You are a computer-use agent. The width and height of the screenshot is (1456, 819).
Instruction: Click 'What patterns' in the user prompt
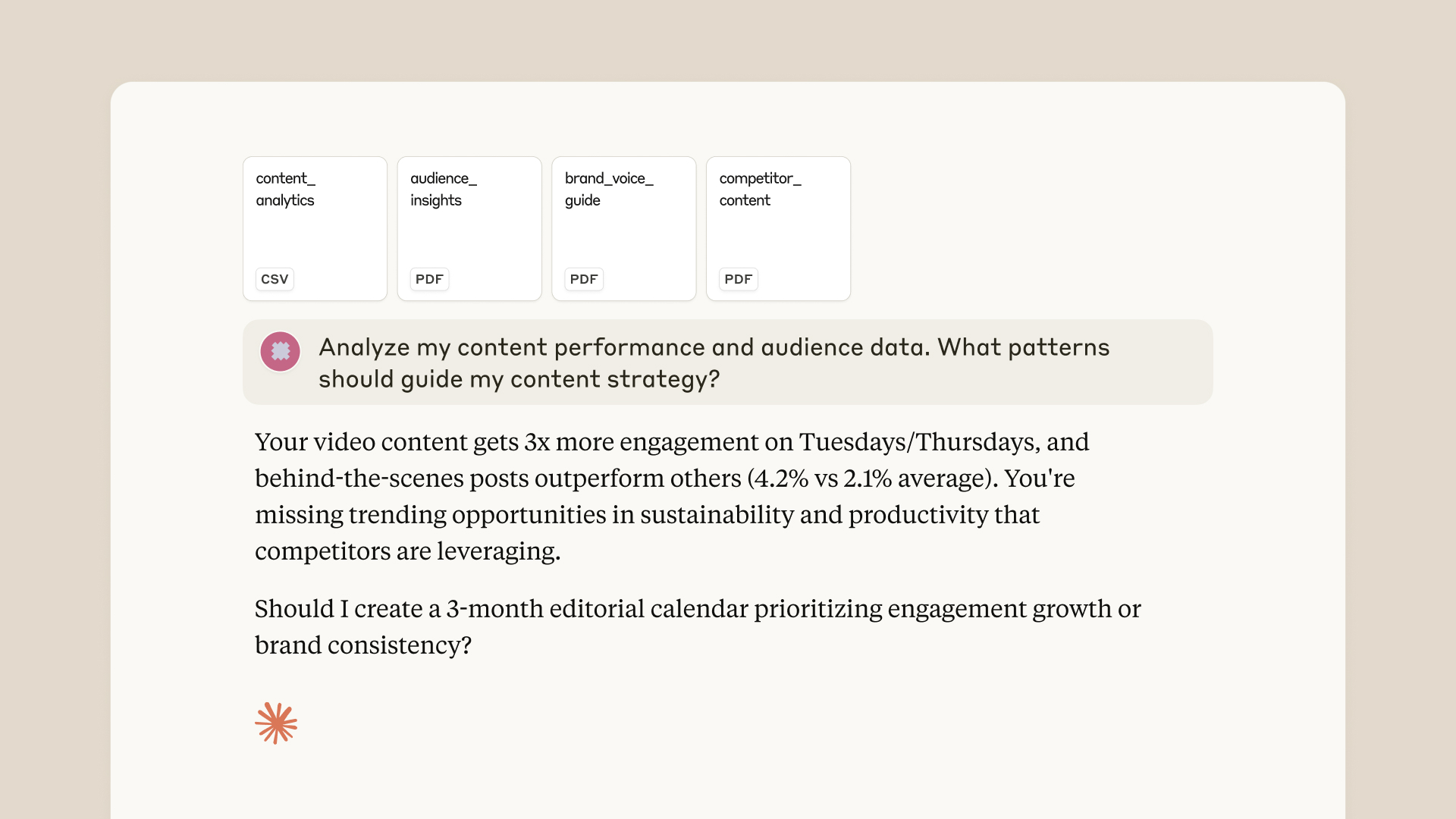click(x=1023, y=347)
